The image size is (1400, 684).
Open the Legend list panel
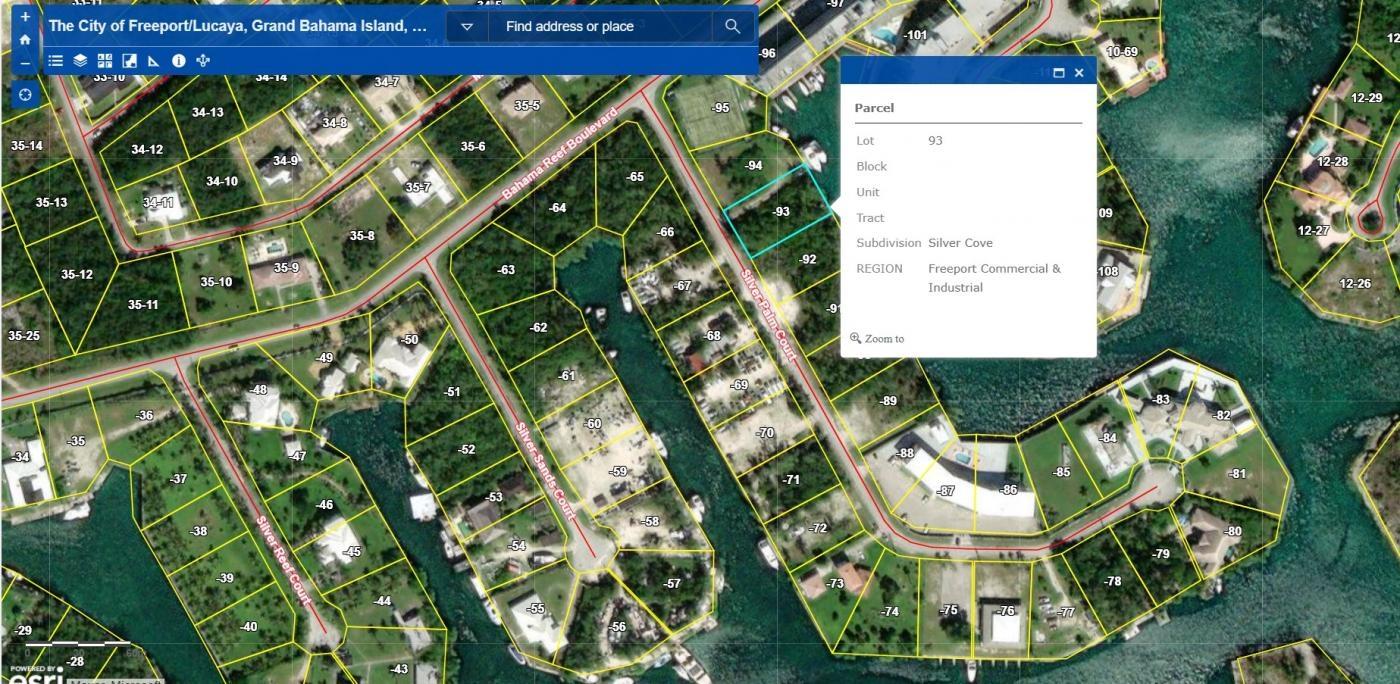tap(56, 61)
